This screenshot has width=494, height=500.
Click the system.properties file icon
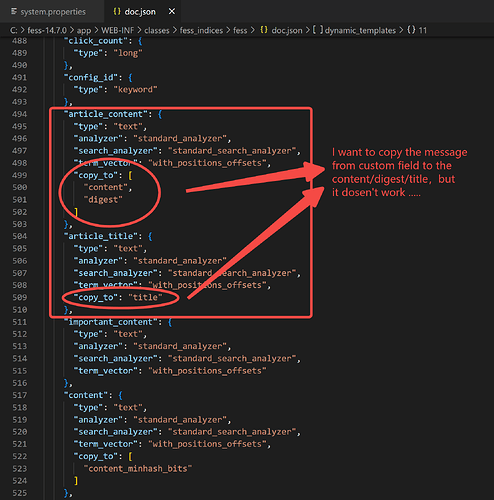point(14,12)
